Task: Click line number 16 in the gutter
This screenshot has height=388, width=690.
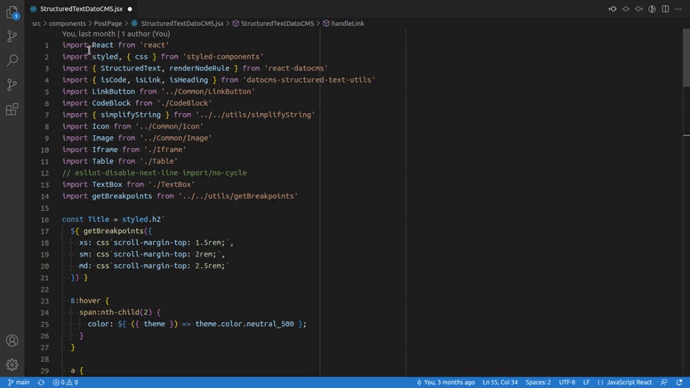Action: tap(45, 220)
